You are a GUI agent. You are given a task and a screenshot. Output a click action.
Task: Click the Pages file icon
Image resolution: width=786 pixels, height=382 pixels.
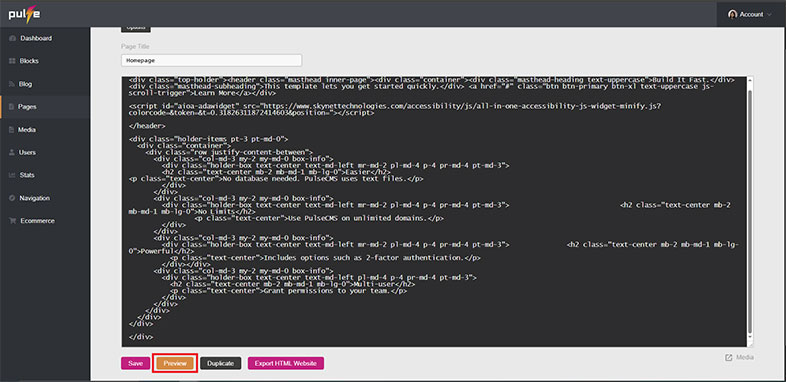pyautogui.click(x=13, y=107)
